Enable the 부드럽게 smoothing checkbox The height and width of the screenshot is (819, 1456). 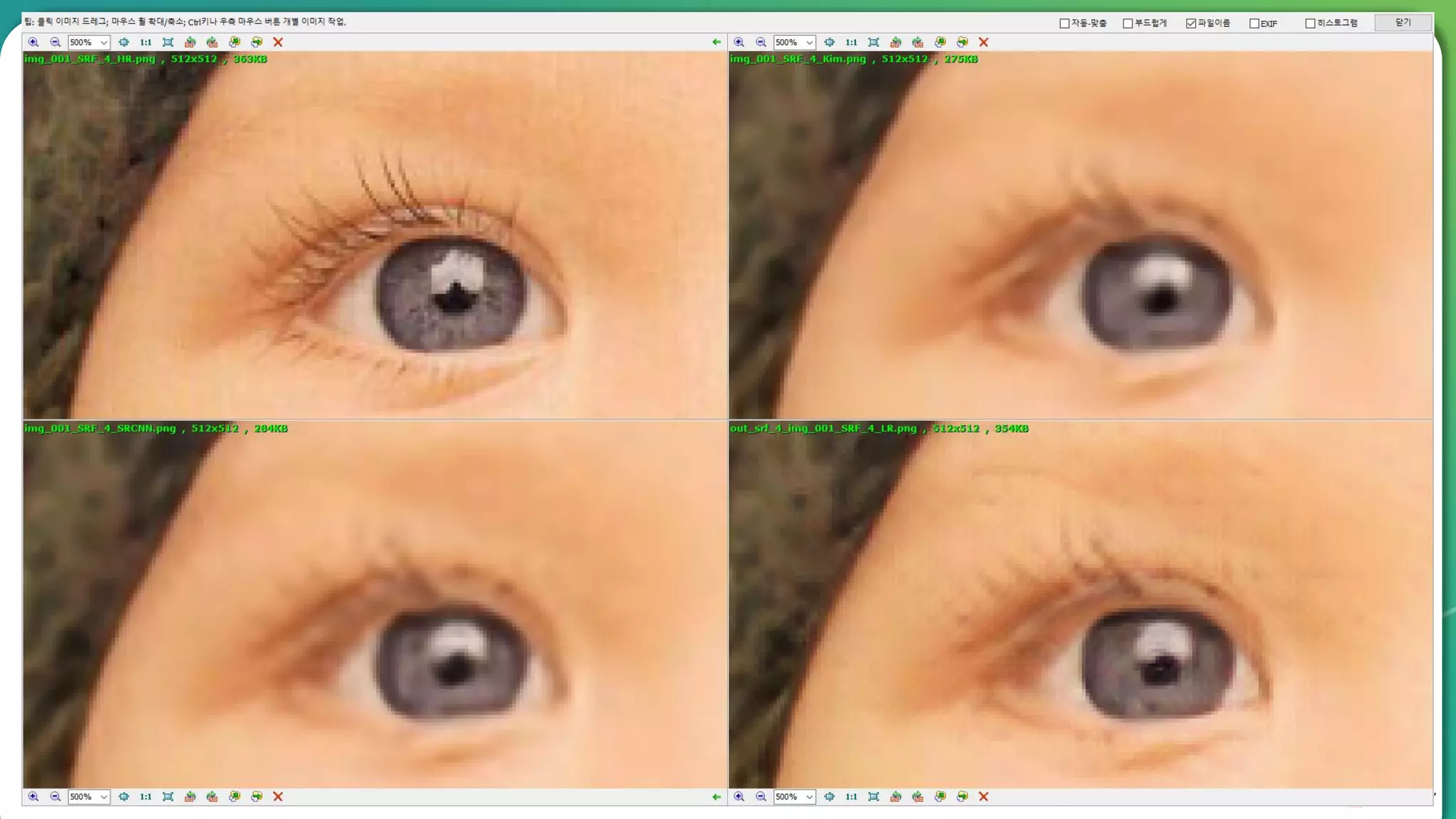1128,23
